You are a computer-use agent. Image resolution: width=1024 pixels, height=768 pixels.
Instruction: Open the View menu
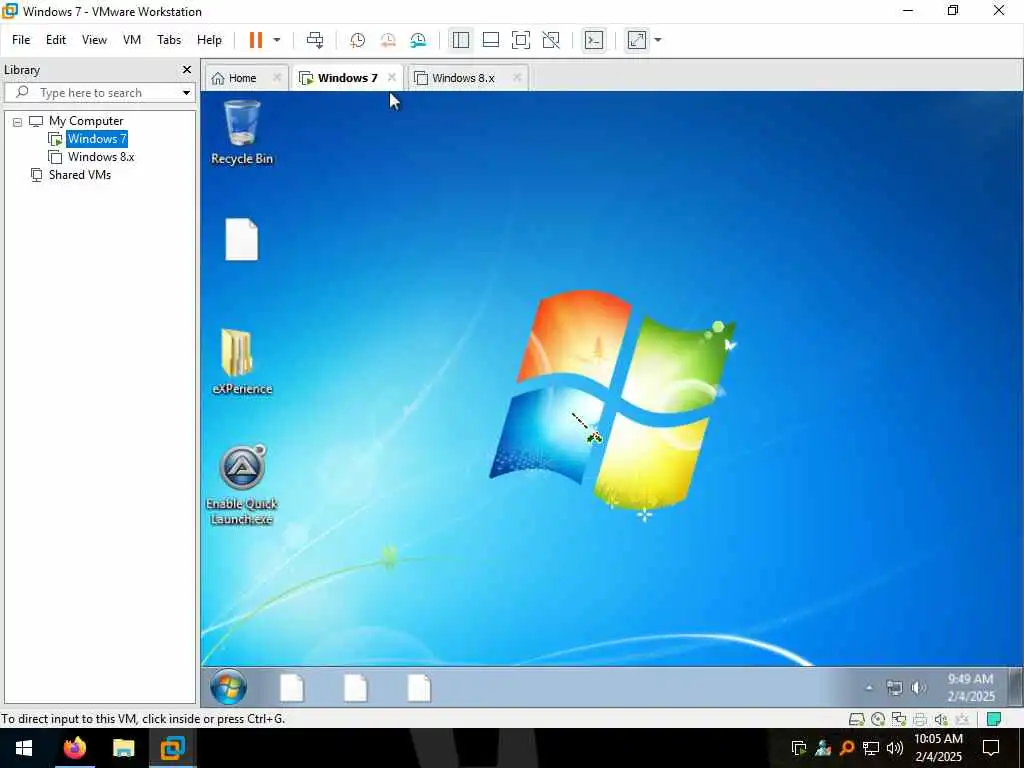94,40
